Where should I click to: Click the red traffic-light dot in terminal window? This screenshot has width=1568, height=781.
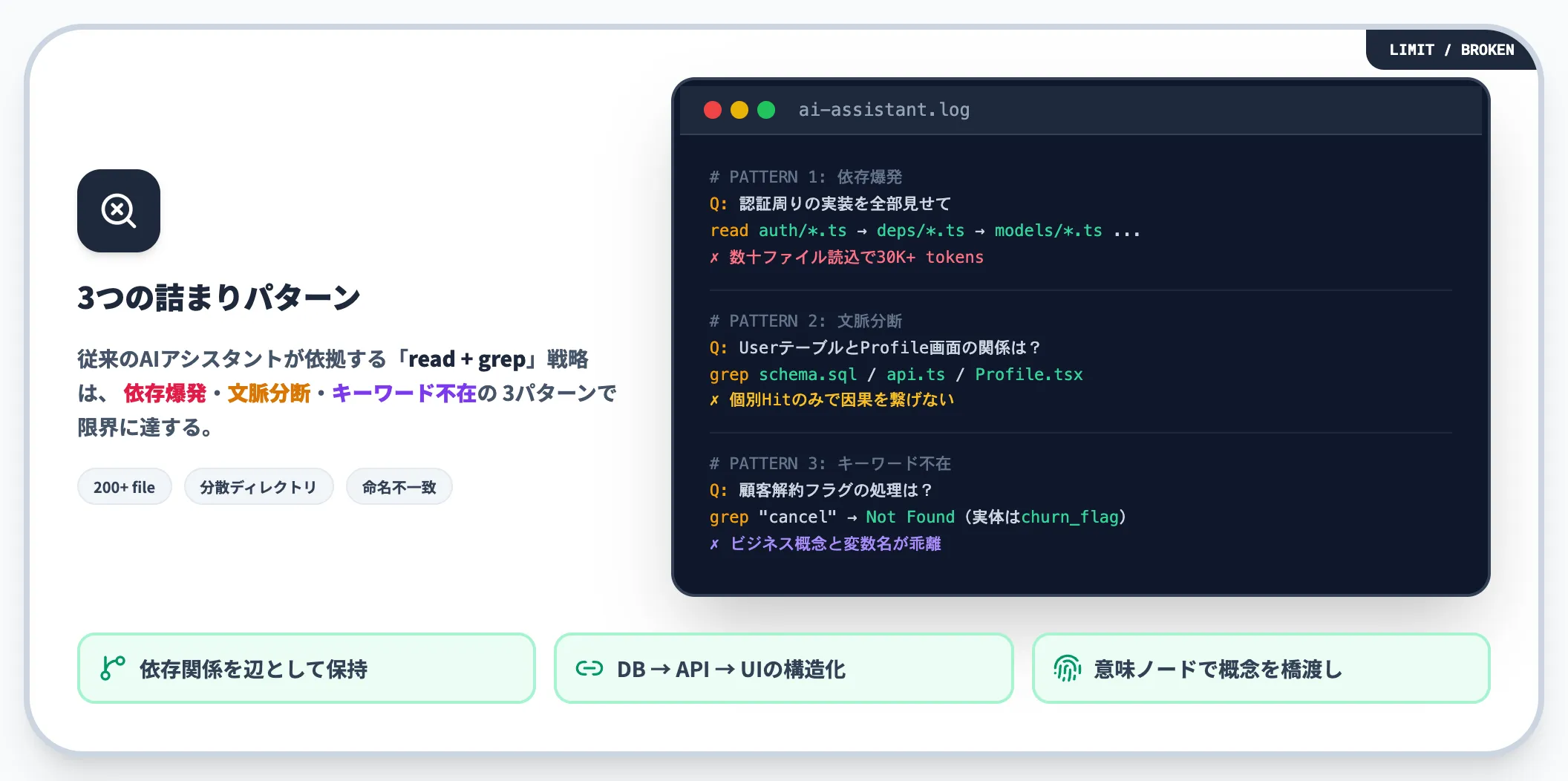pyautogui.click(x=713, y=110)
